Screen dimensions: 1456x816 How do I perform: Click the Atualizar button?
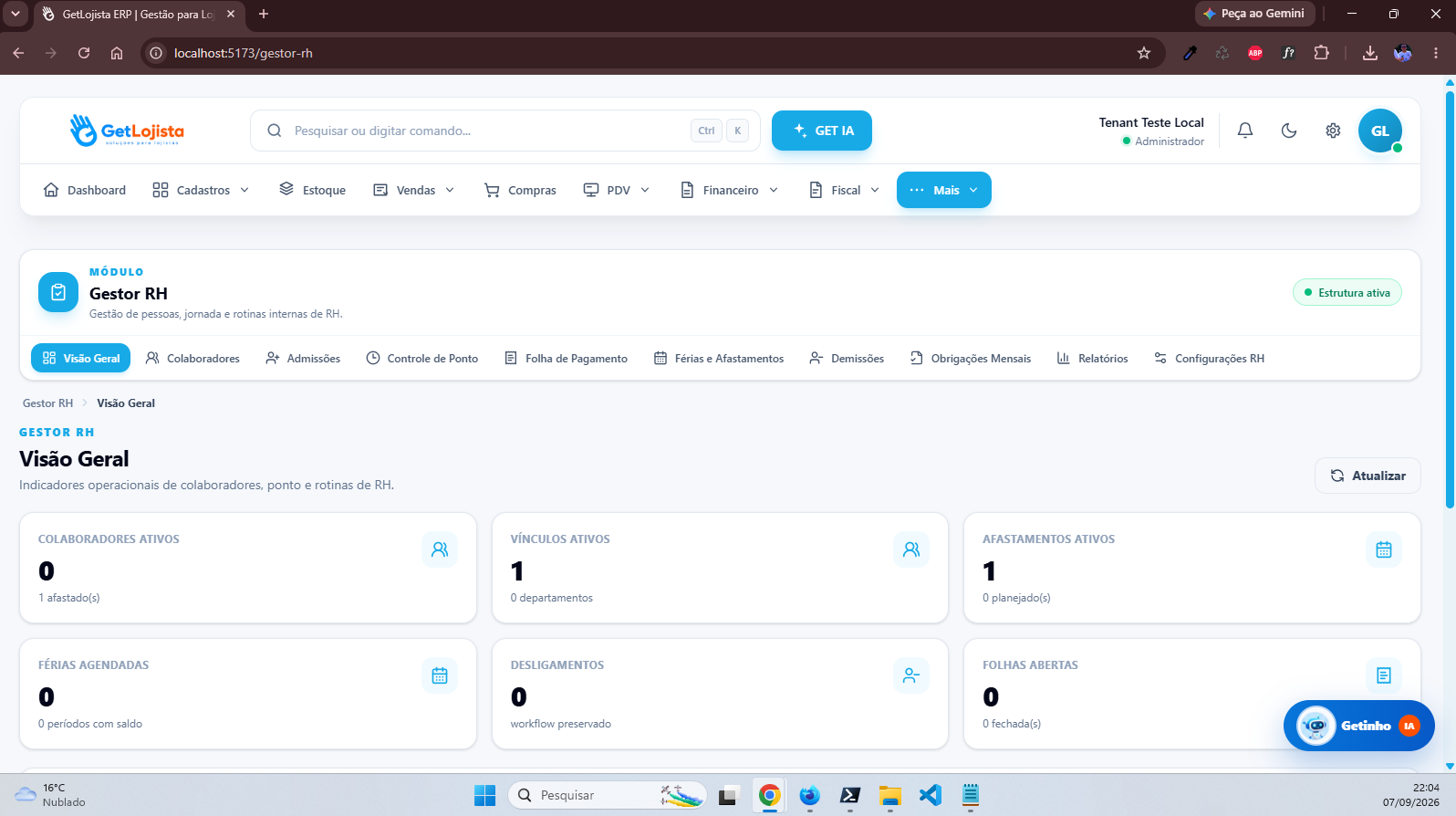point(1368,476)
